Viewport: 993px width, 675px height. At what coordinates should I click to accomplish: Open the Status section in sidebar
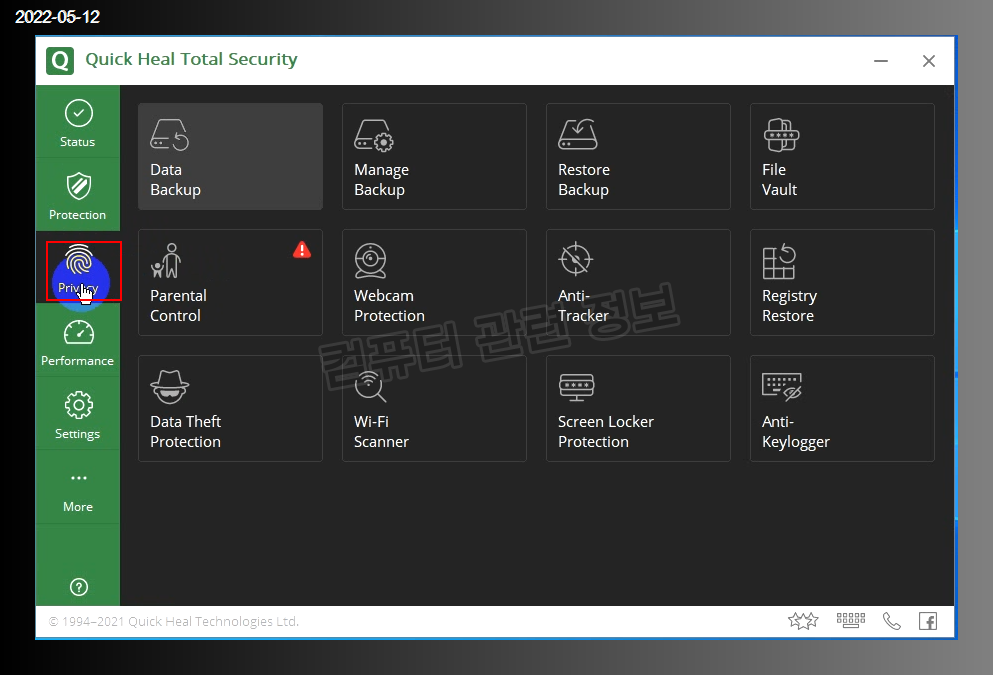(78, 123)
